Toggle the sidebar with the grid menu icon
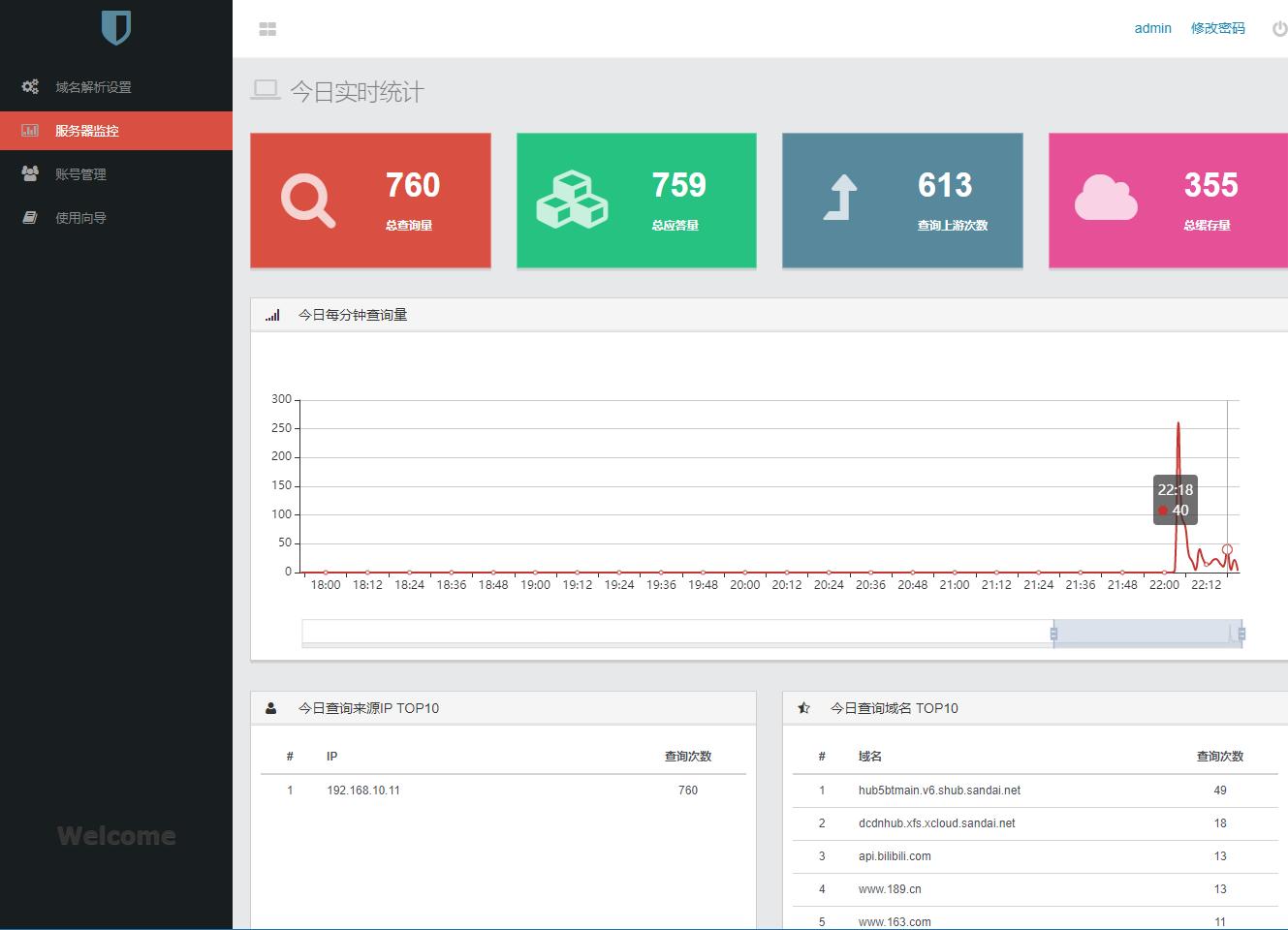This screenshot has height=930, width=1288. tap(268, 29)
